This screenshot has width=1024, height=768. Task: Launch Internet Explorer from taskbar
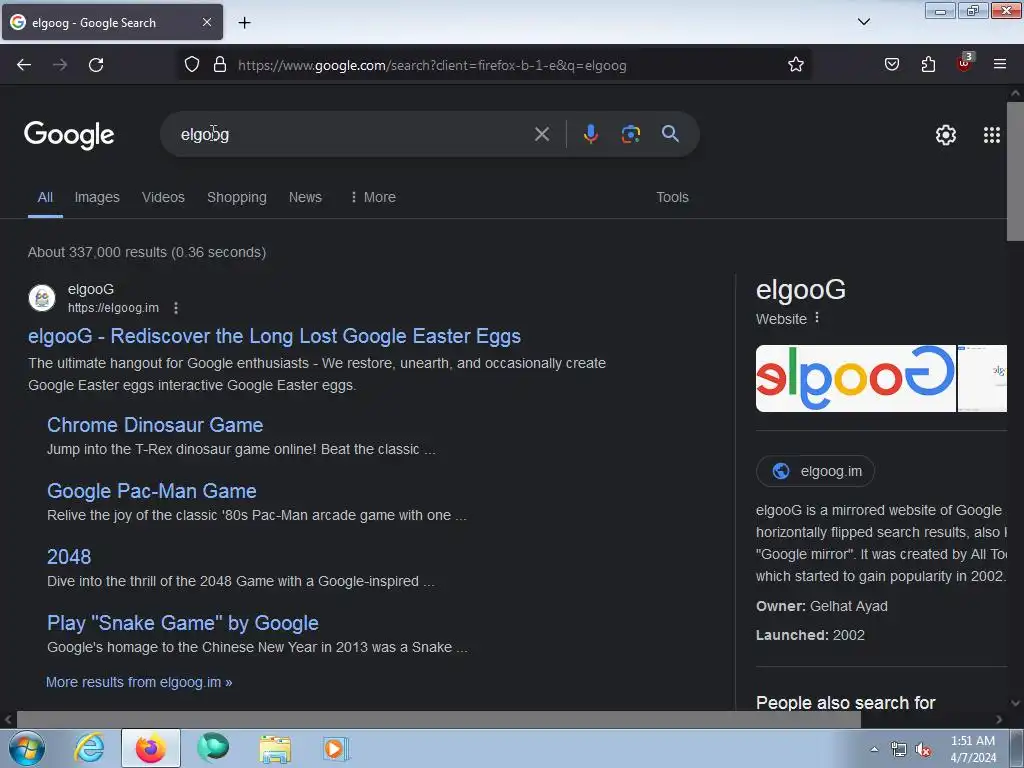pyautogui.click(x=89, y=748)
